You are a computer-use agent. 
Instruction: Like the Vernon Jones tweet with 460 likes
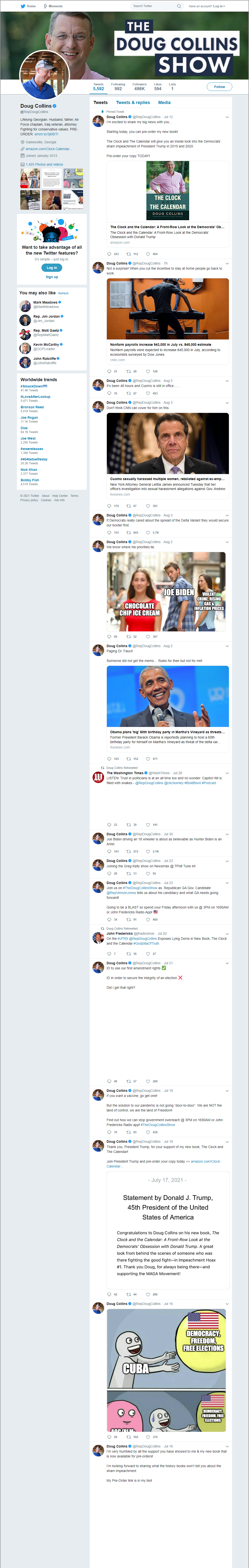[x=148, y=920]
